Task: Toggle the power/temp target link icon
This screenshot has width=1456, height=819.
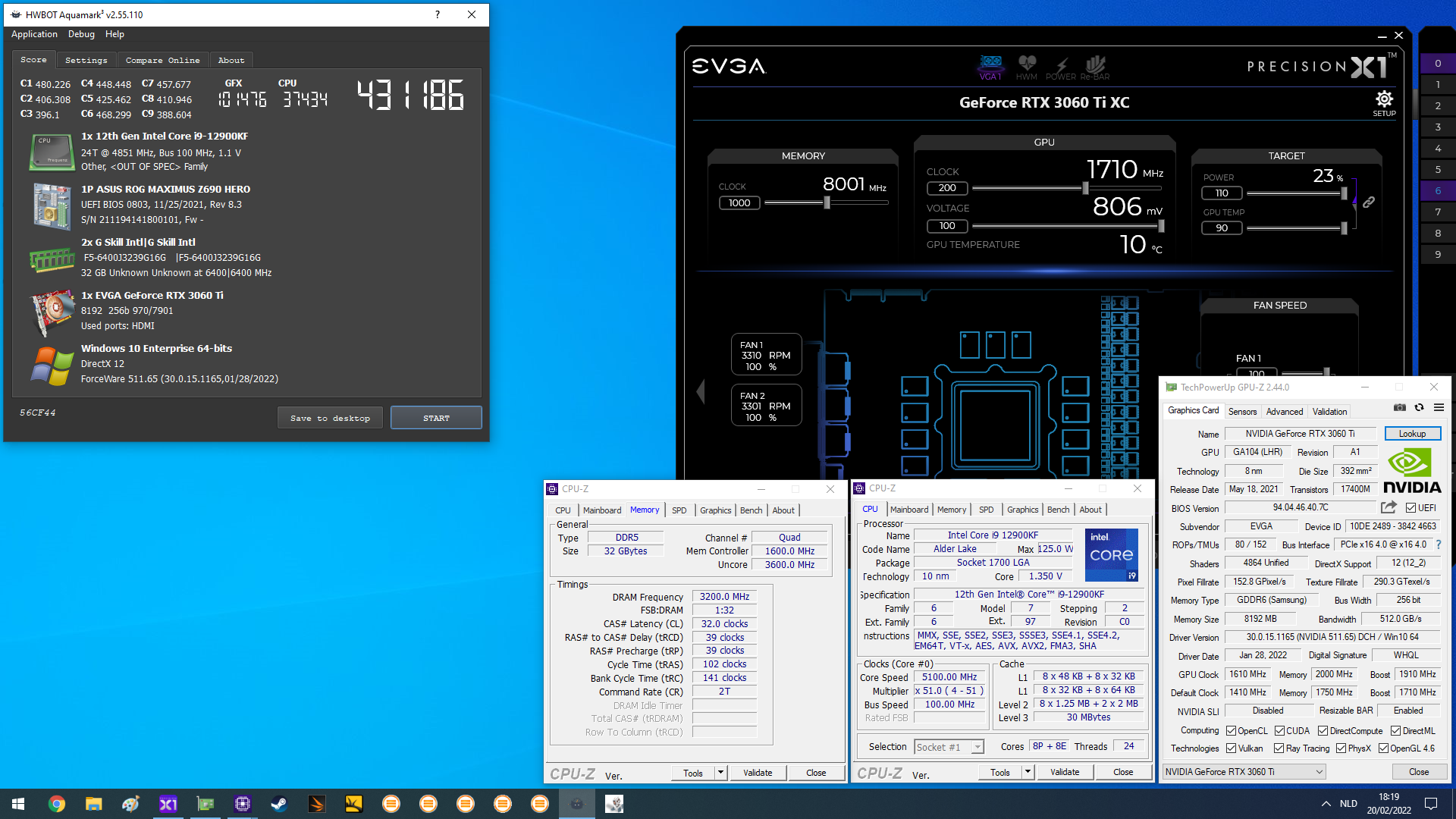Action: [x=1369, y=202]
